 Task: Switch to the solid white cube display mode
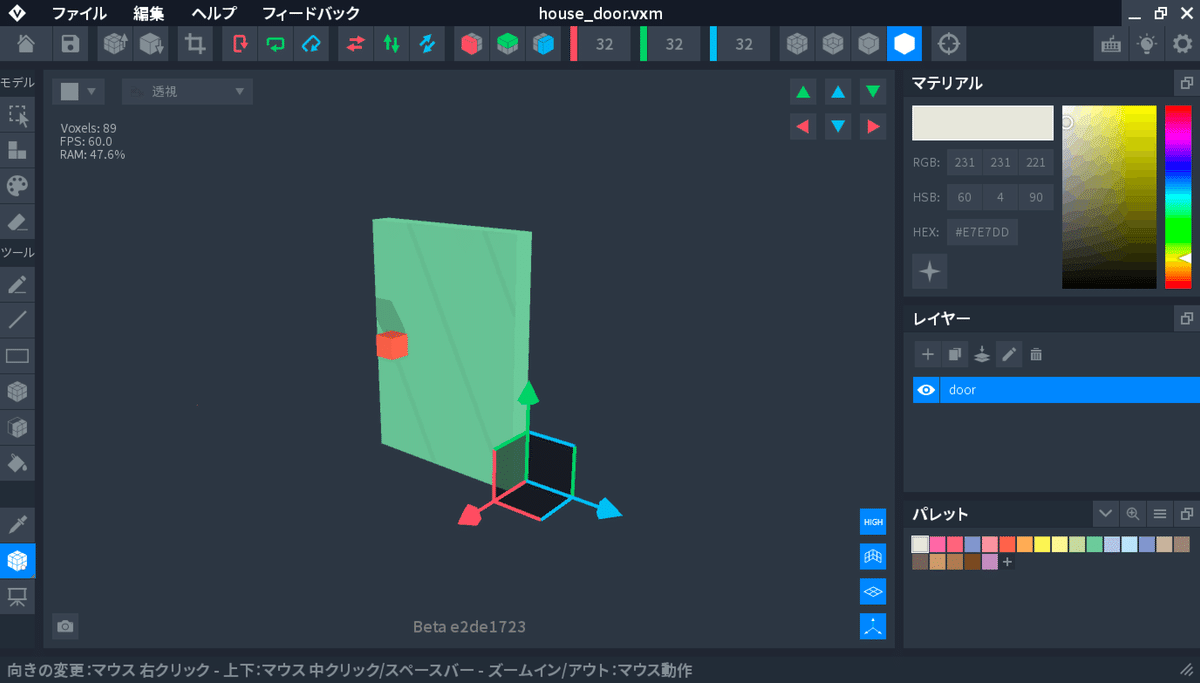click(905, 44)
